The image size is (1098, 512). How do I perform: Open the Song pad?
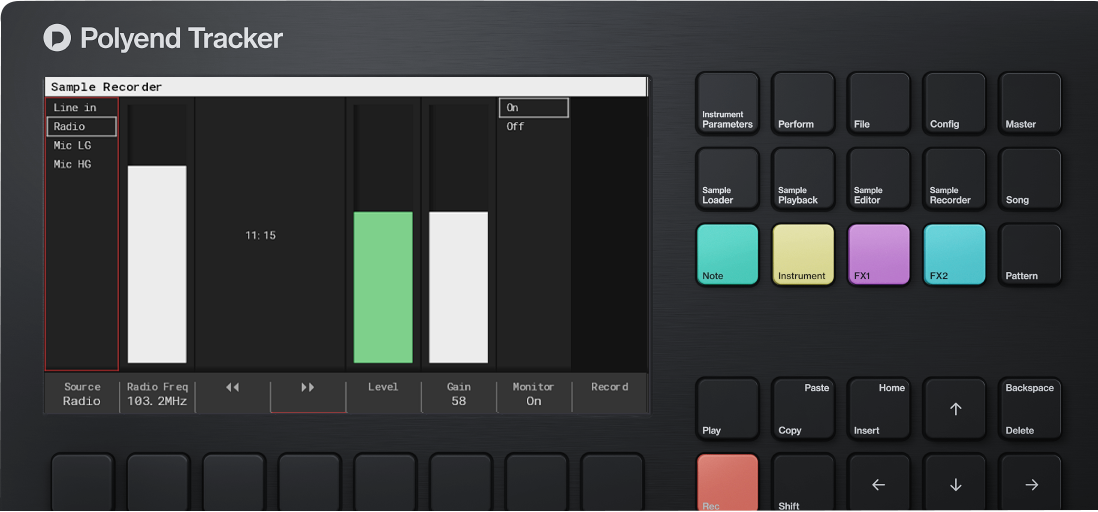coord(1030,179)
